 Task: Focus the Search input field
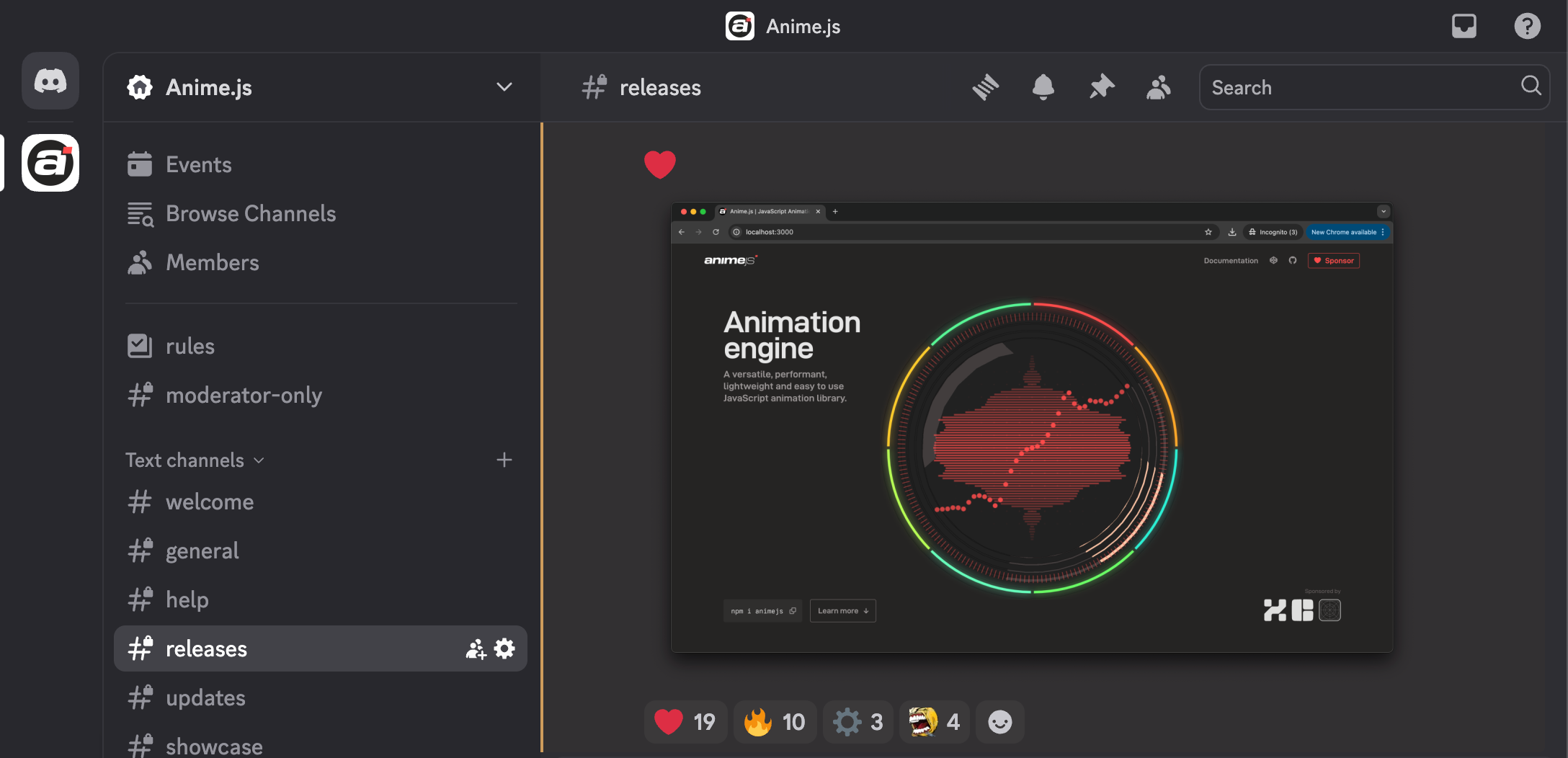coord(1374,87)
